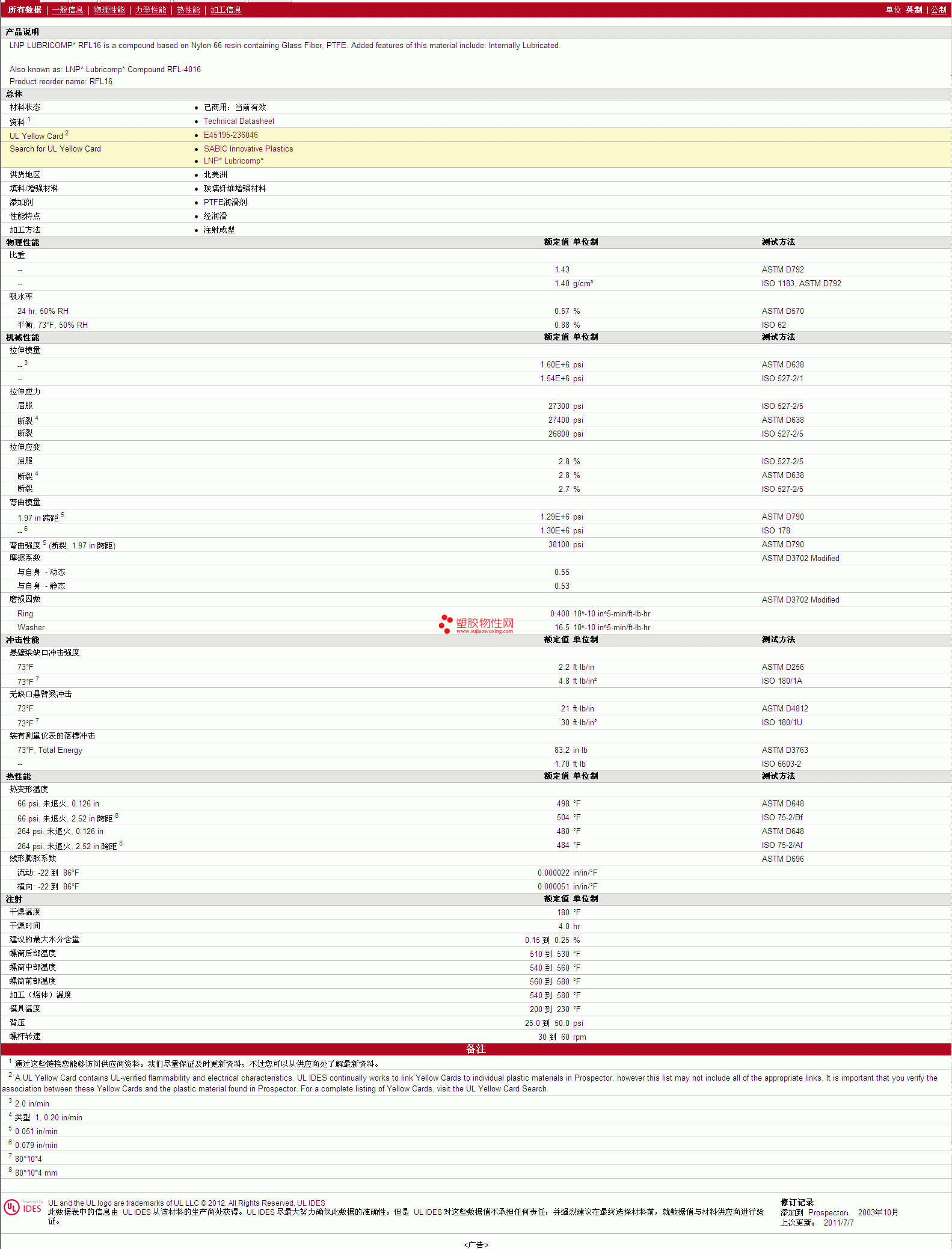Select the specific gravity value 1.43

(562, 270)
